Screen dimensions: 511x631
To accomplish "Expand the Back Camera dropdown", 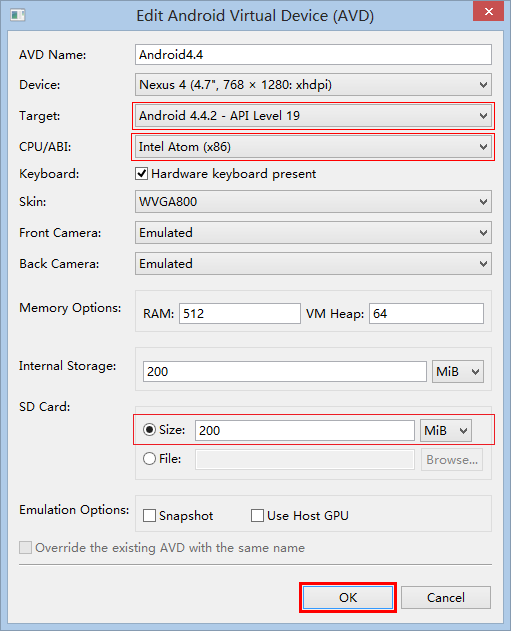I will click(x=313, y=264).
